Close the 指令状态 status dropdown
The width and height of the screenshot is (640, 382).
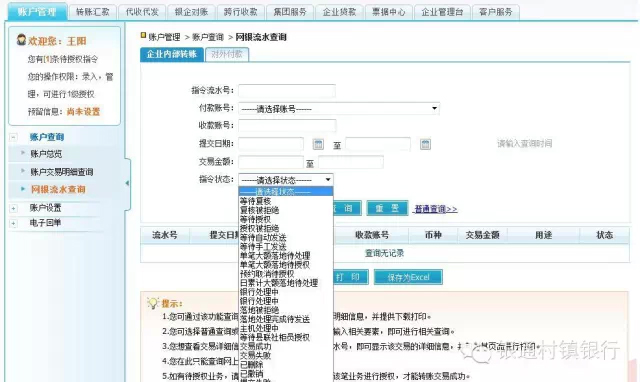coord(286,180)
